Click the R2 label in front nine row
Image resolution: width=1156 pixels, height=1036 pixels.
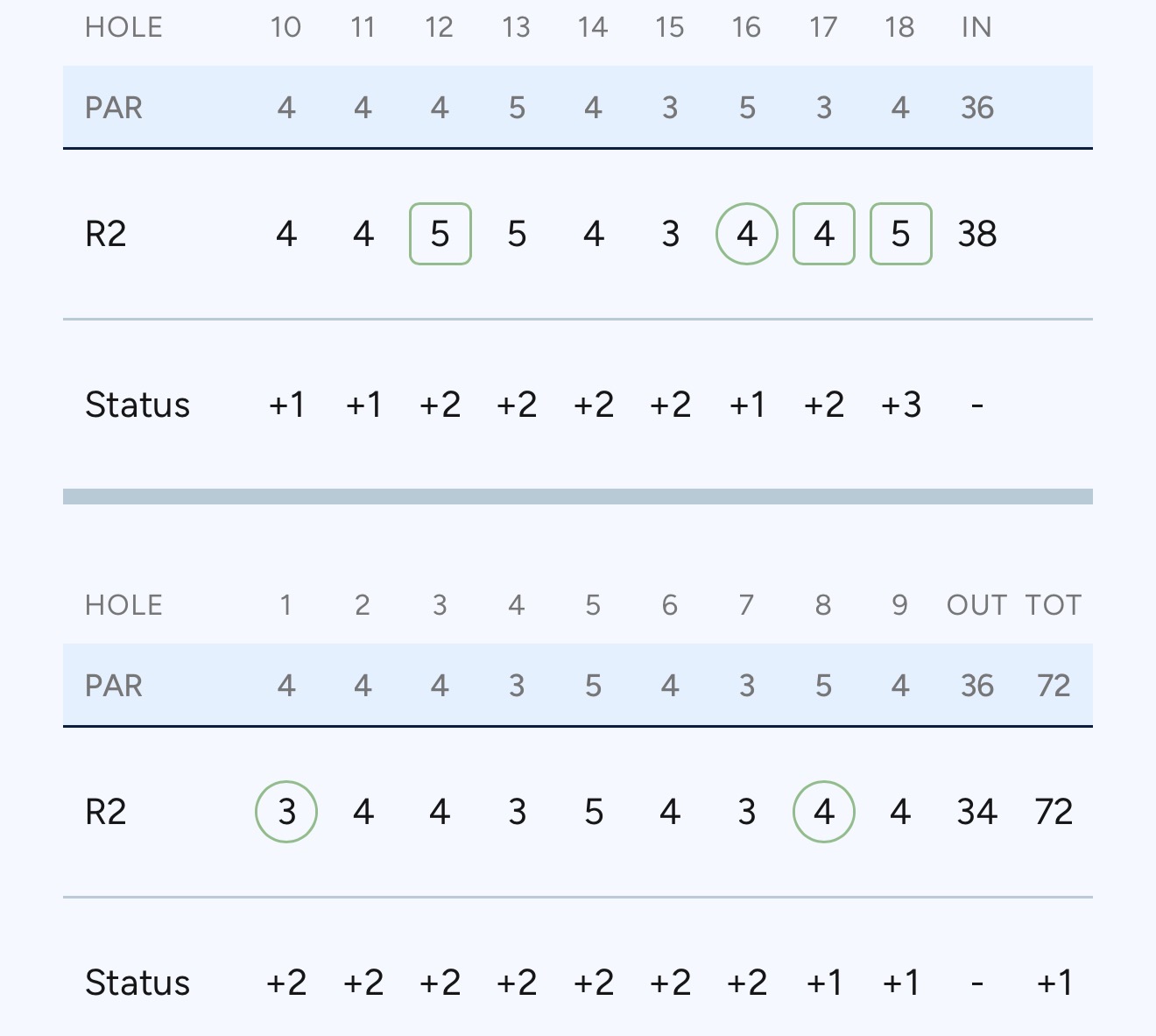point(106,812)
